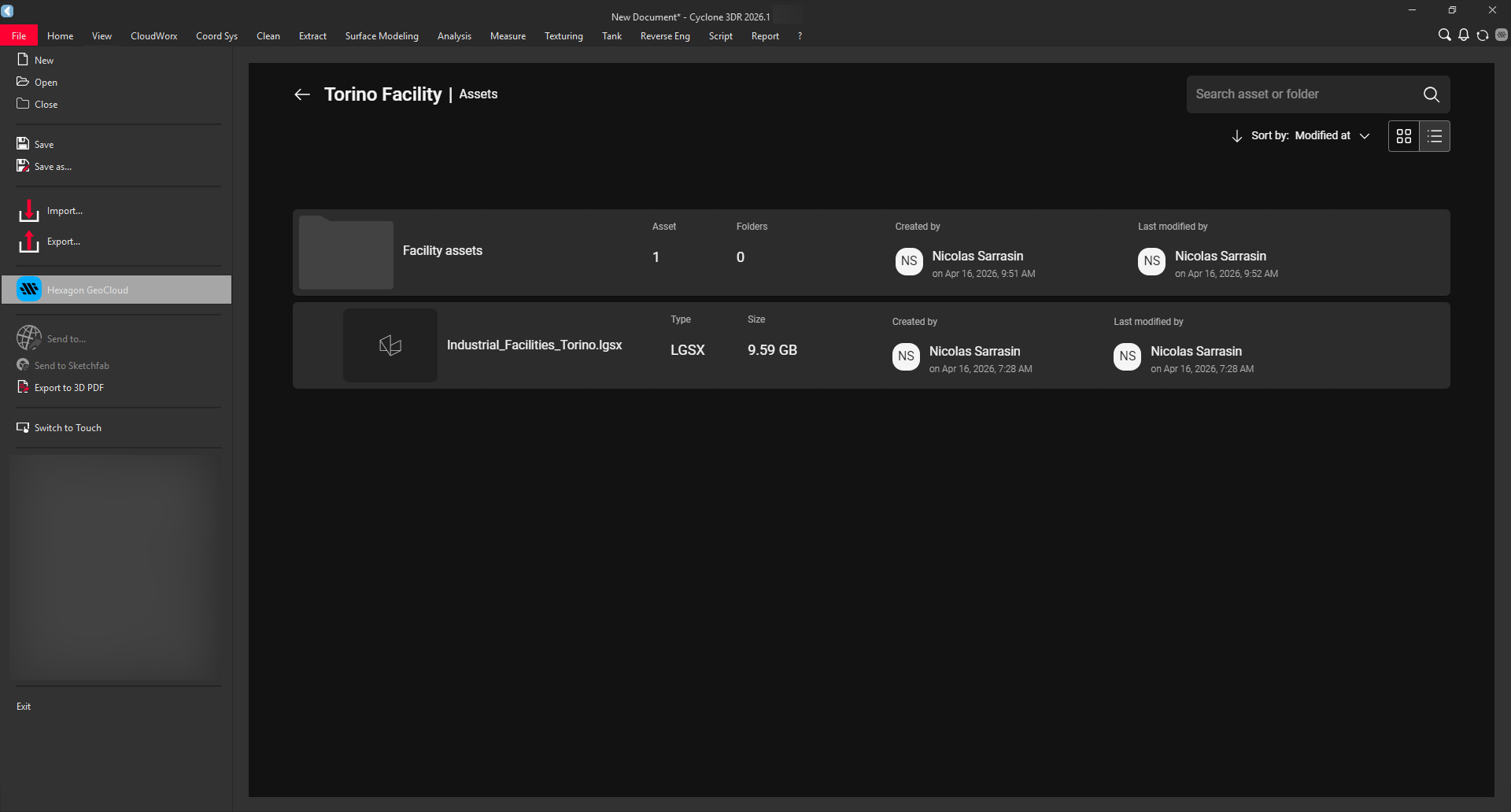1511x812 pixels.
Task: Click the New document icon
Action: coord(23,59)
